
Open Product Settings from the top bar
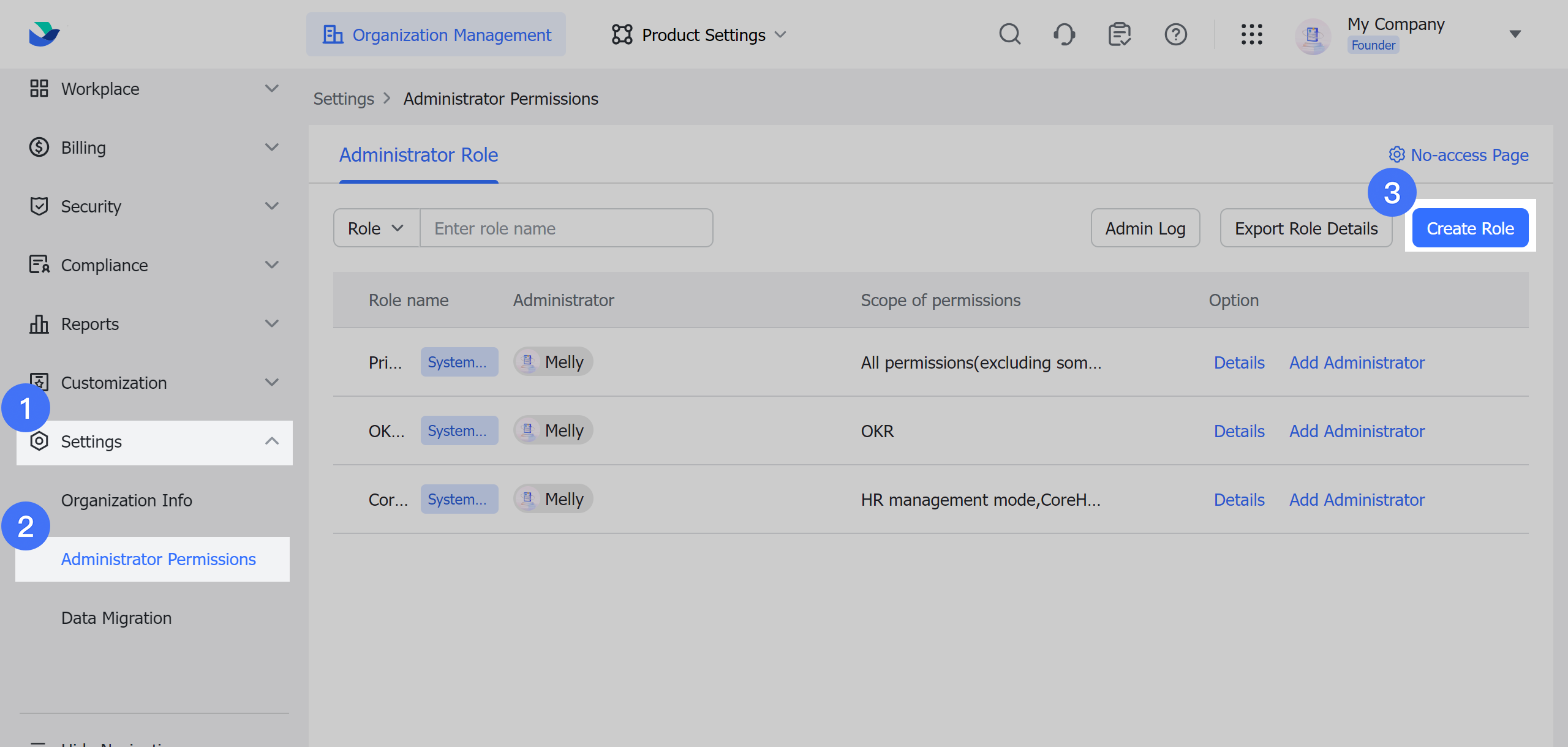click(x=698, y=34)
